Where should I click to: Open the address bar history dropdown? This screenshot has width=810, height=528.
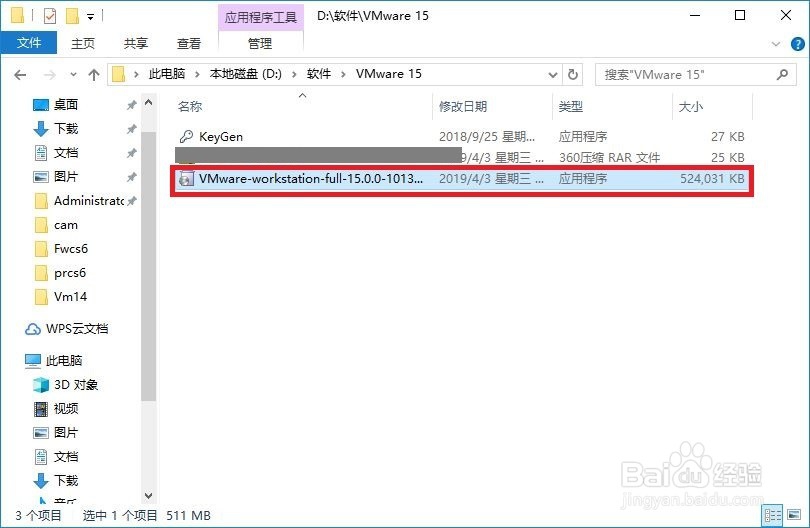point(553,75)
